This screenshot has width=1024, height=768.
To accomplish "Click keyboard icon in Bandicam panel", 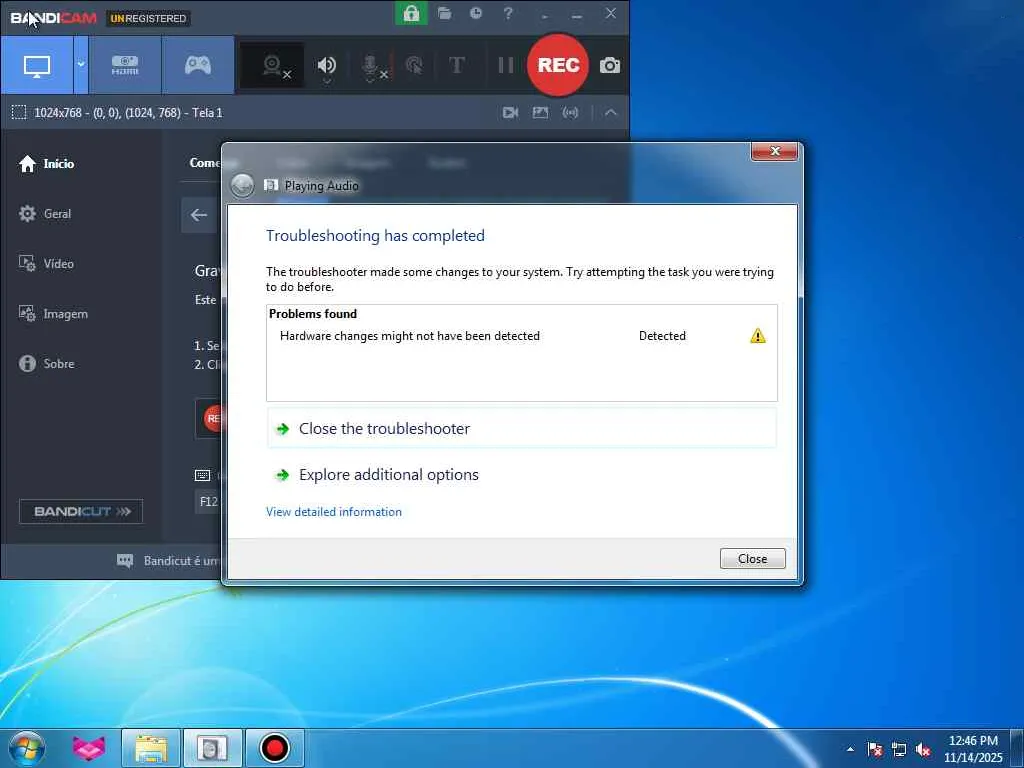I will (202, 475).
